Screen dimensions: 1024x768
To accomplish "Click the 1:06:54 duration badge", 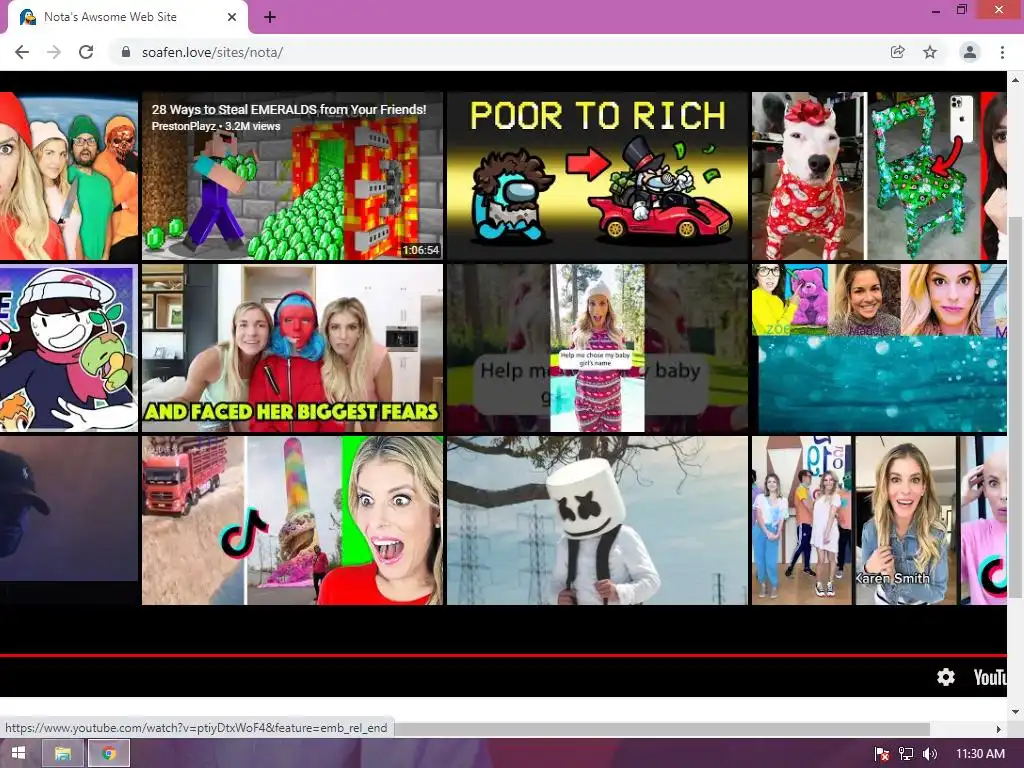I will point(421,250).
